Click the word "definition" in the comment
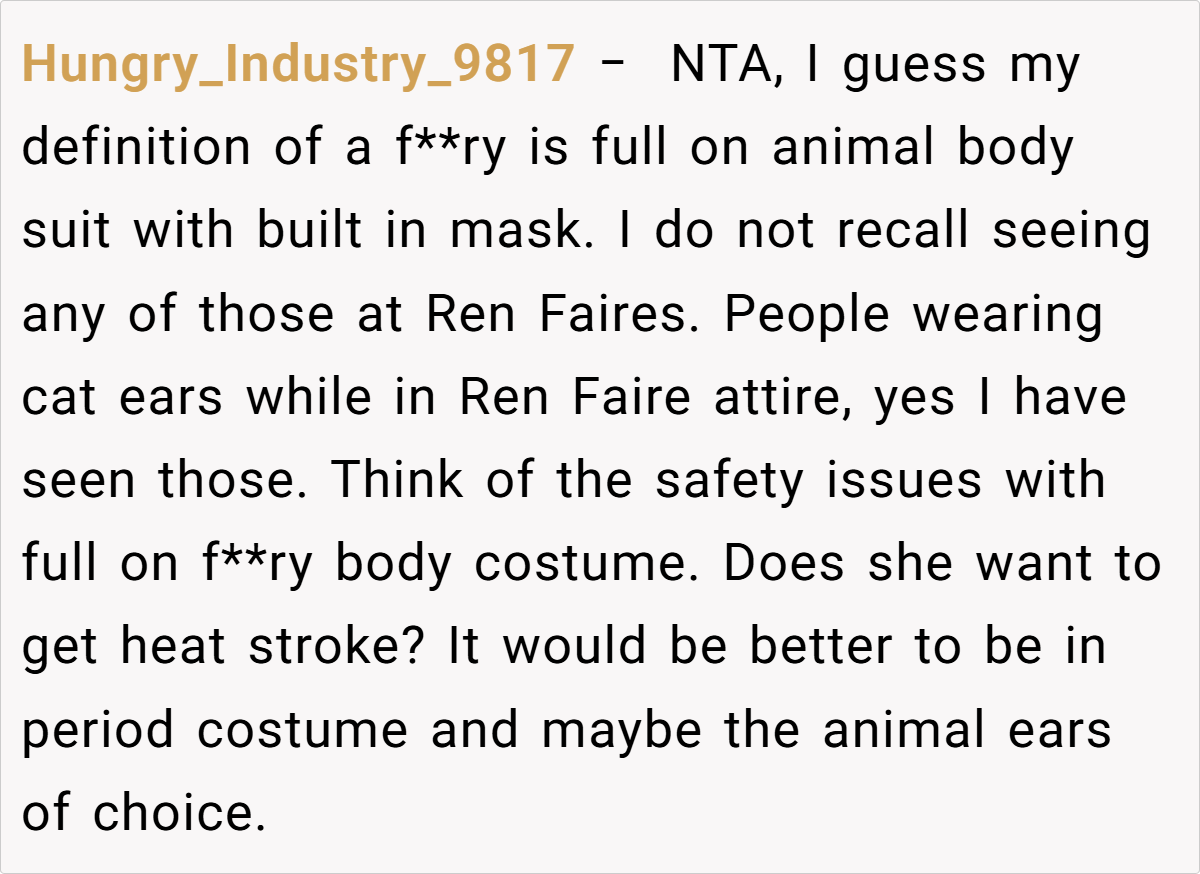 (x=136, y=149)
